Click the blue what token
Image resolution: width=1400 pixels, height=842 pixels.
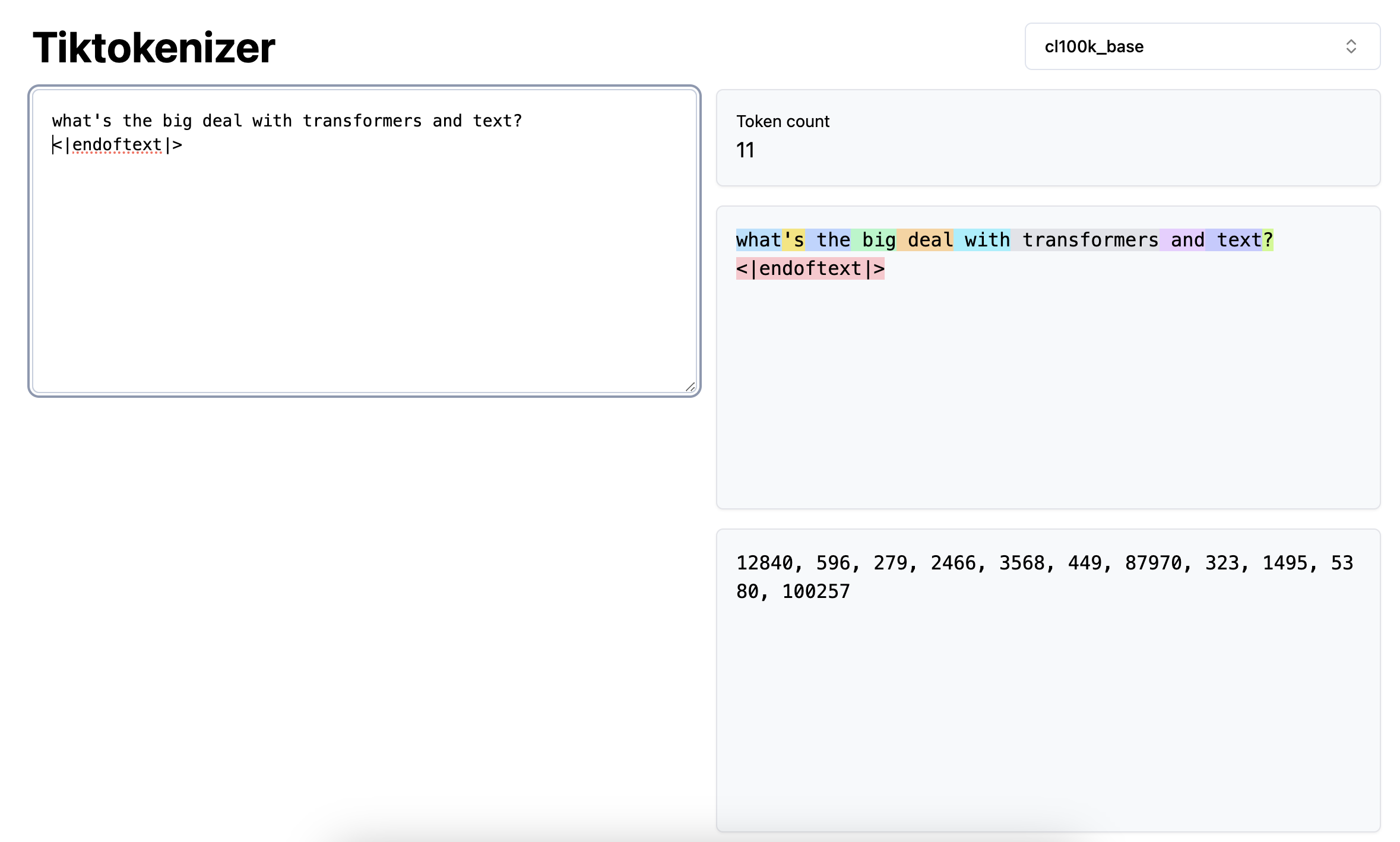[x=758, y=240]
